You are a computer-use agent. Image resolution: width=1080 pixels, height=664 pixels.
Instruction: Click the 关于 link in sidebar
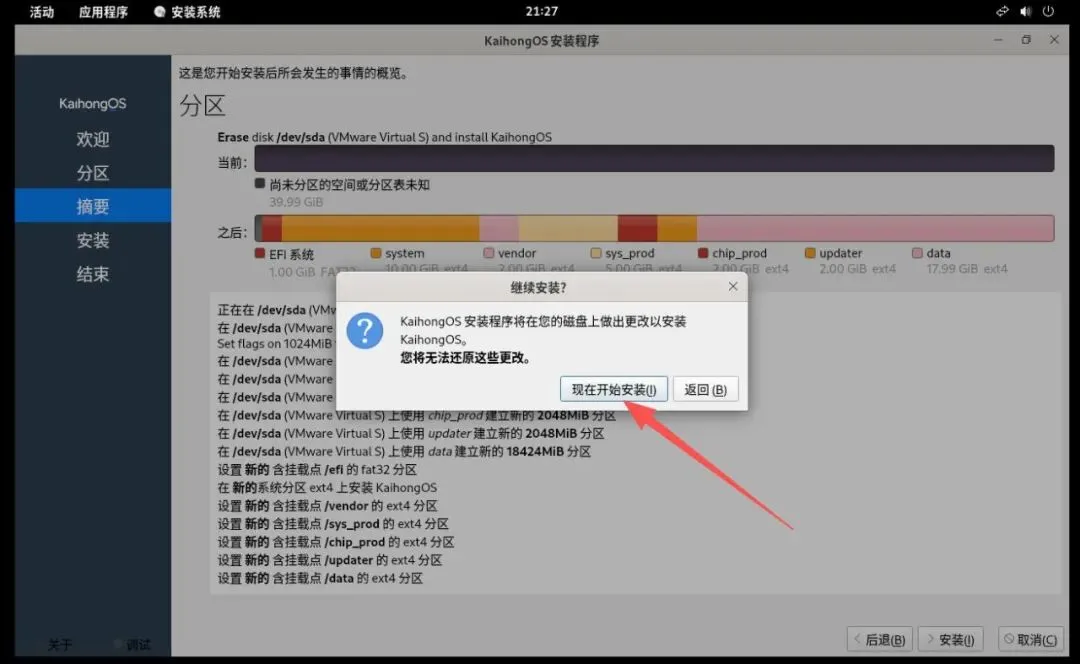click(60, 644)
